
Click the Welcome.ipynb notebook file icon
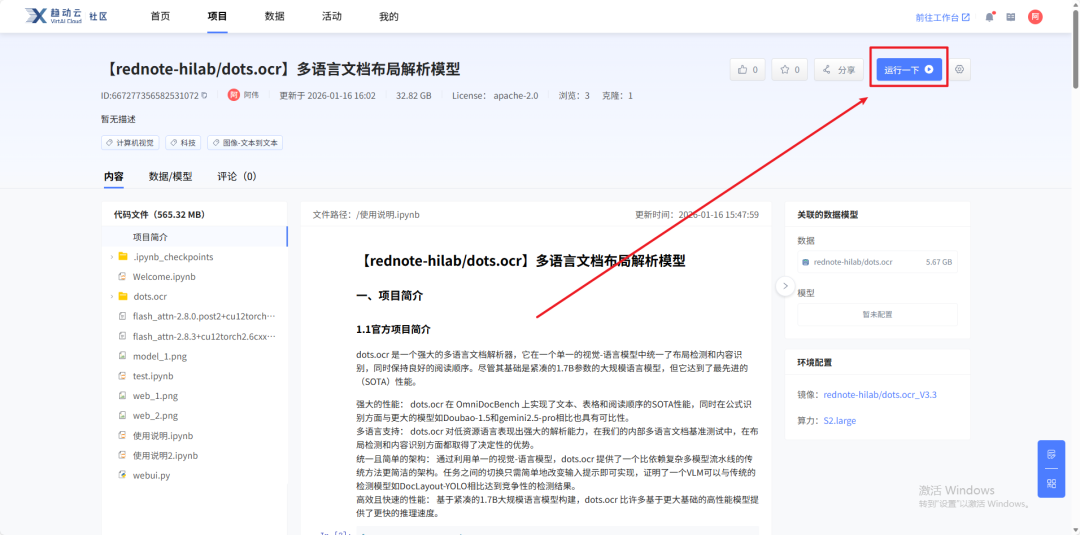pyautogui.click(x=123, y=277)
